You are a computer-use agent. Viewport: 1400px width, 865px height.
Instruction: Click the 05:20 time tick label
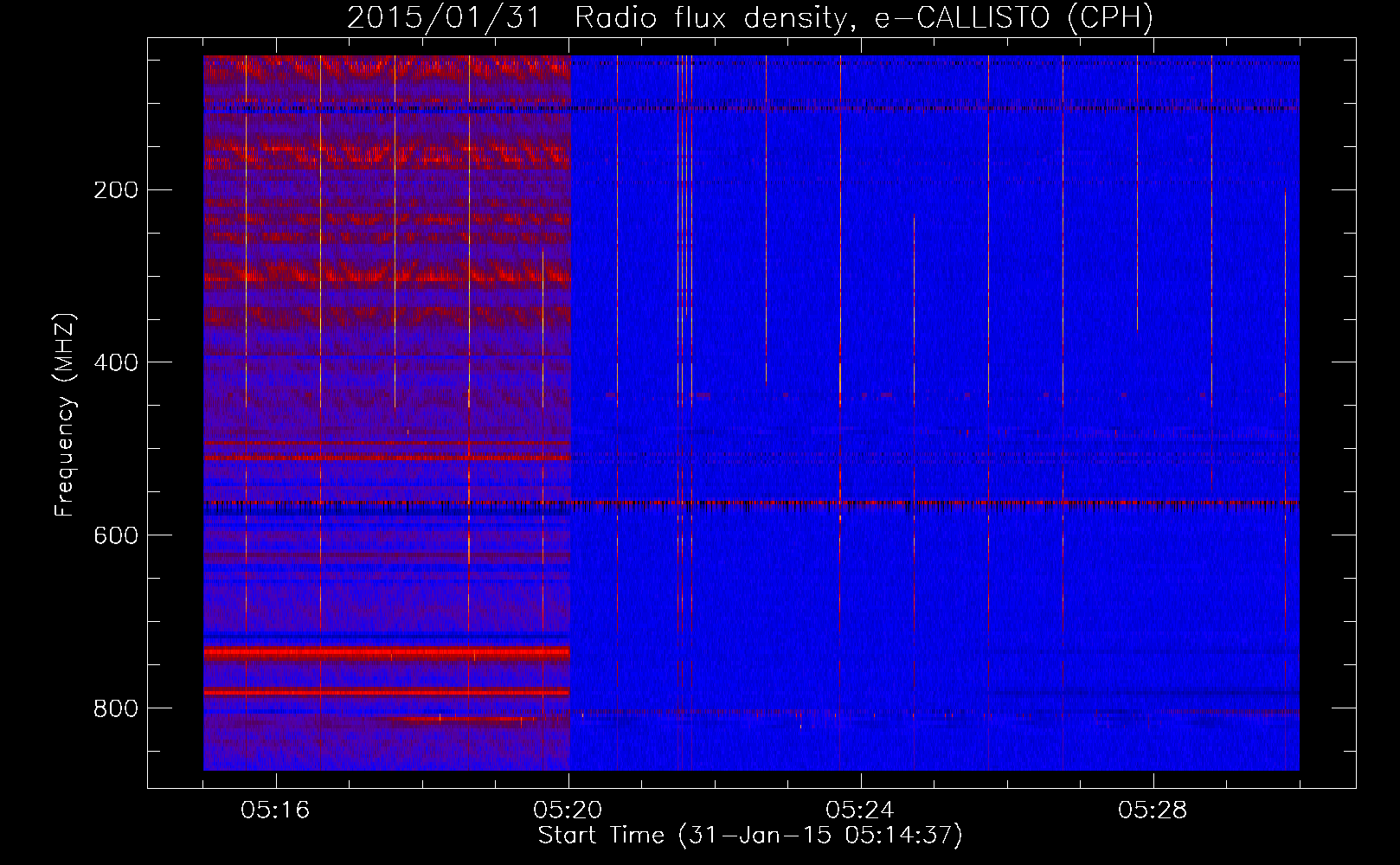click(x=568, y=810)
